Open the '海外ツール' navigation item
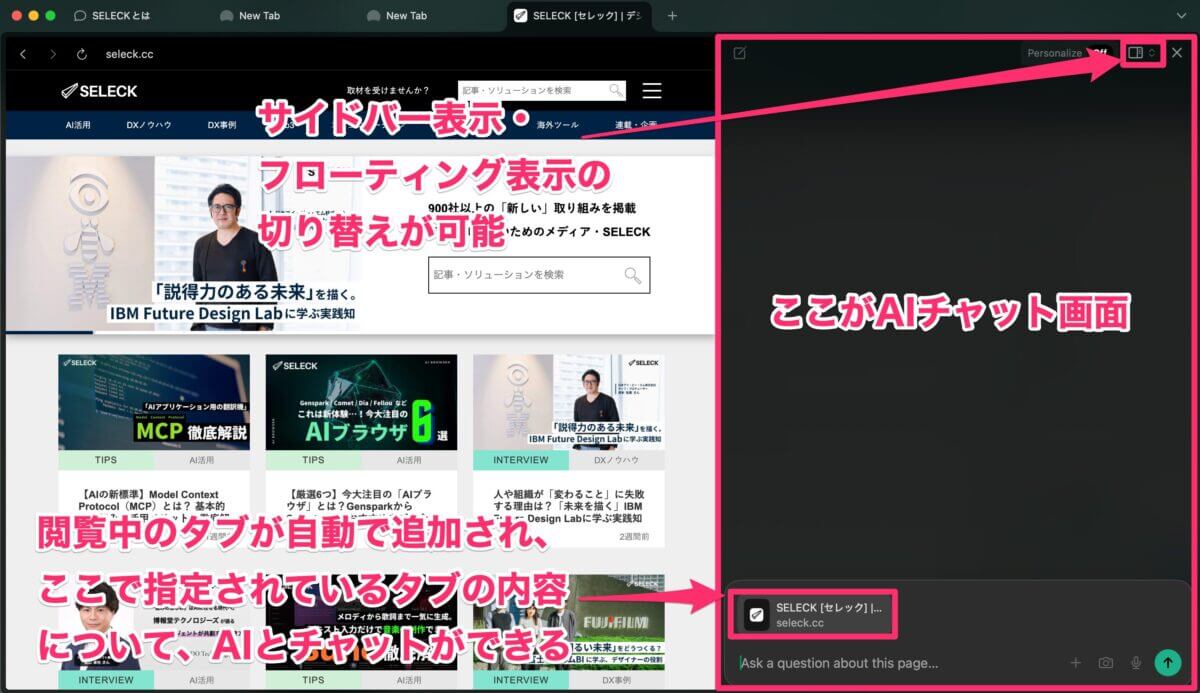This screenshot has height=693, width=1200. (557, 125)
